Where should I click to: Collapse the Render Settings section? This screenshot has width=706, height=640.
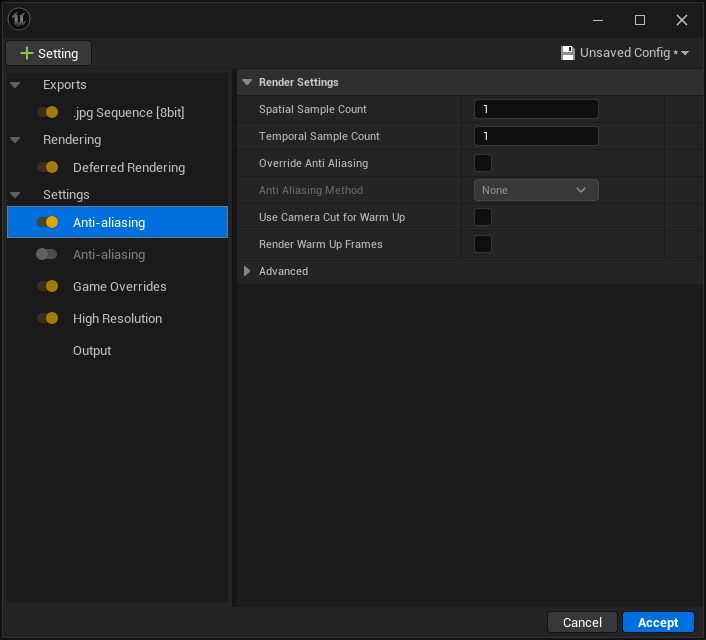click(247, 82)
